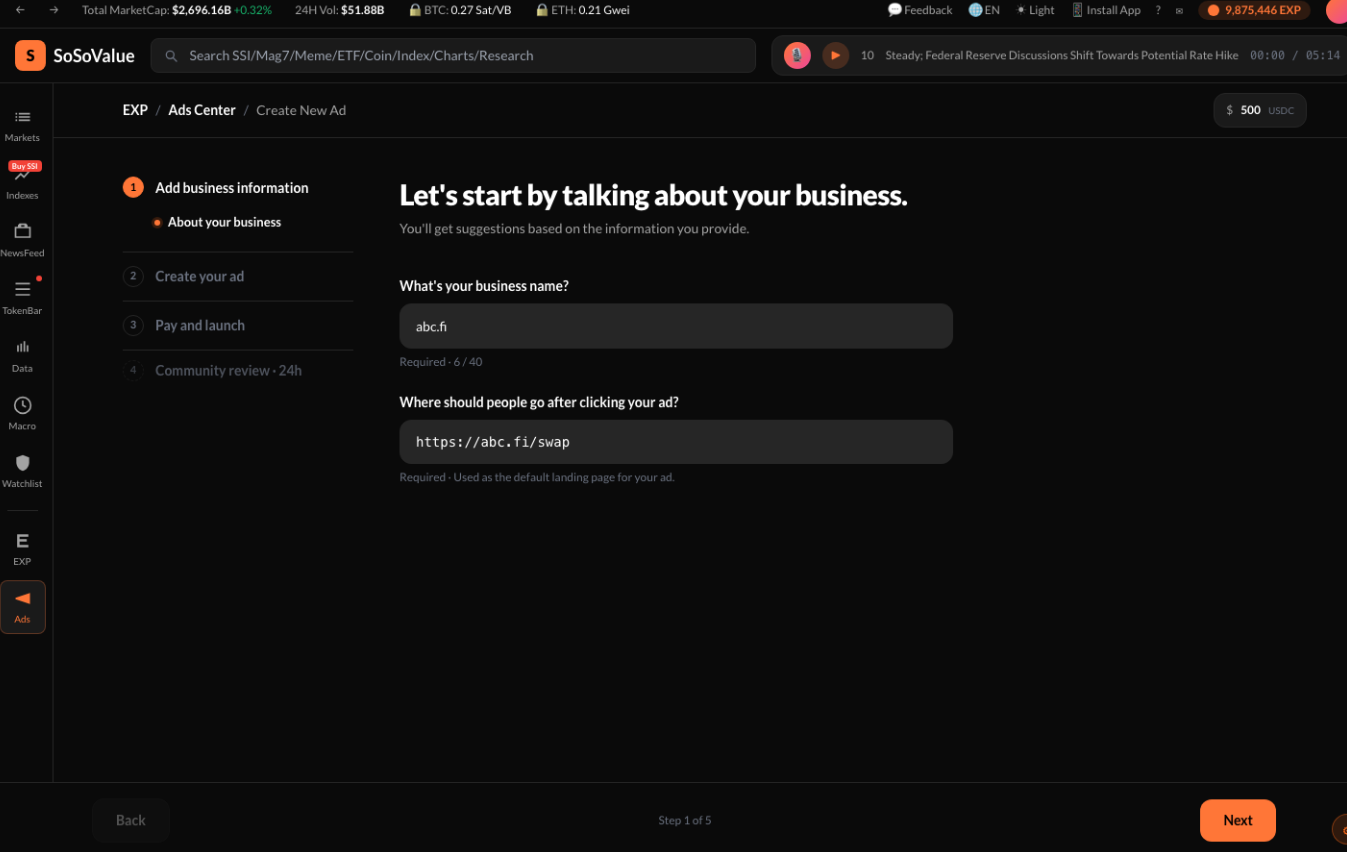Image resolution: width=1347 pixels, height=852 pixels.
Task: Open the Federal Reserve Rate Hike headline
Action: [x=1062, y=56]
